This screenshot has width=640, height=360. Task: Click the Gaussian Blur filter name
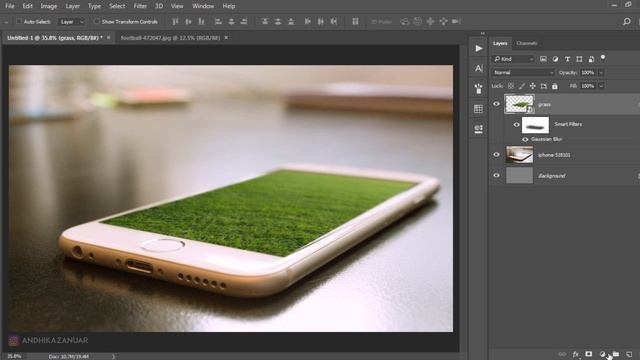tap(547, 140)
